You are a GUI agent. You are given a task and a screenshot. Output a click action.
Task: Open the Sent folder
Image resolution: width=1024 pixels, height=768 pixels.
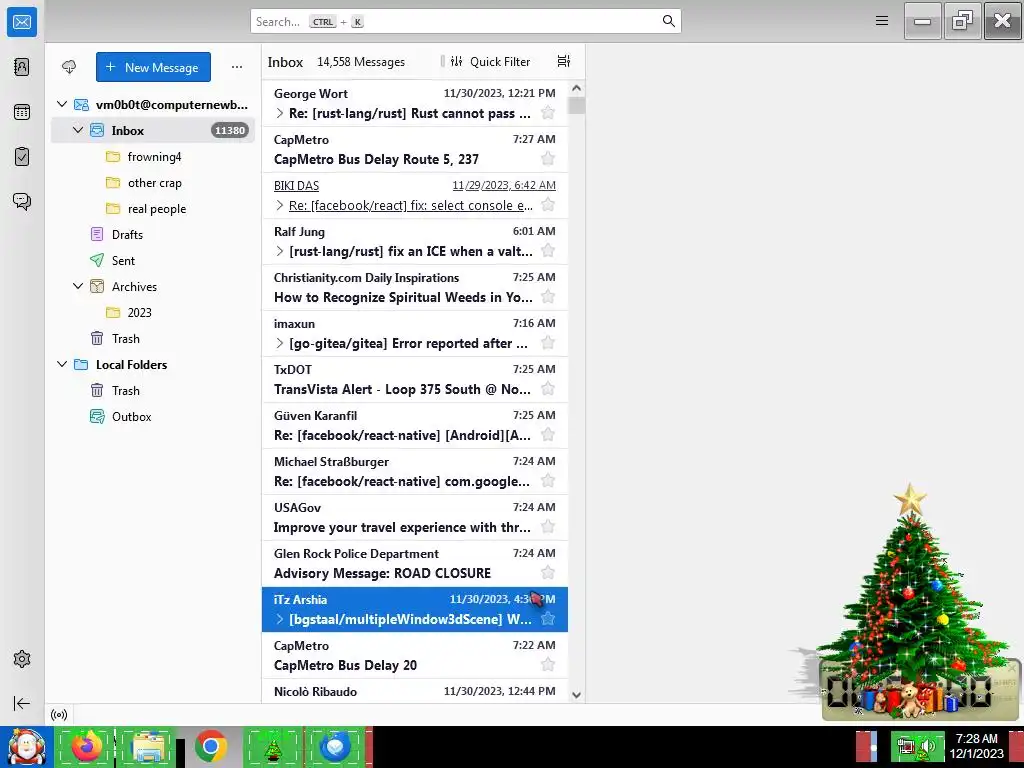[x=153, y=261]
